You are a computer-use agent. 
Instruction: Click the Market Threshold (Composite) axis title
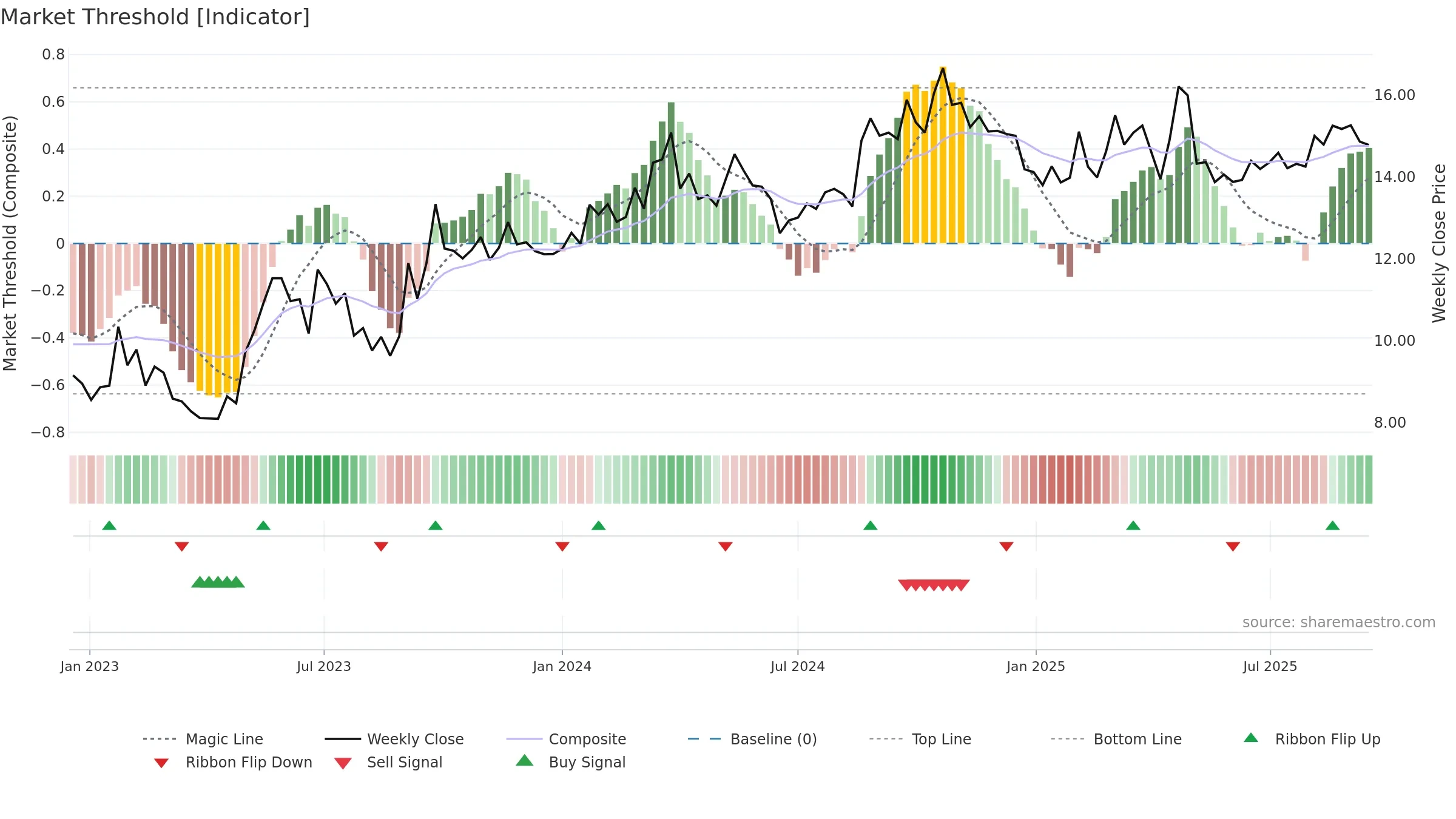point(10,243)
